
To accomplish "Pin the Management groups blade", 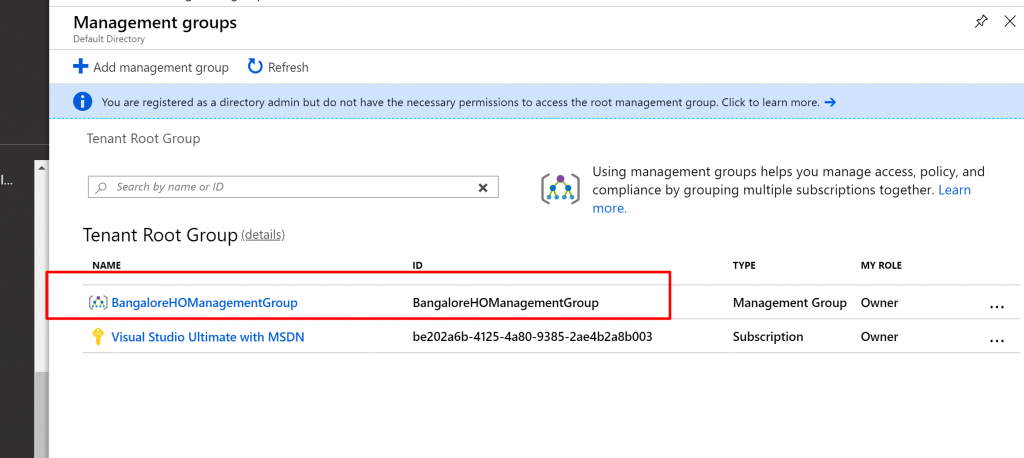I will pyautogui.click(x=981, y=21).
